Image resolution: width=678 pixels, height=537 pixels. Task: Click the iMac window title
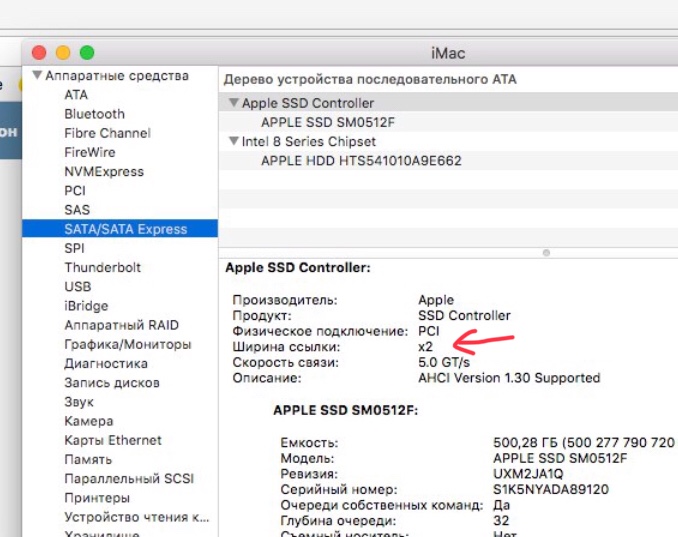(x=448, y=53)
